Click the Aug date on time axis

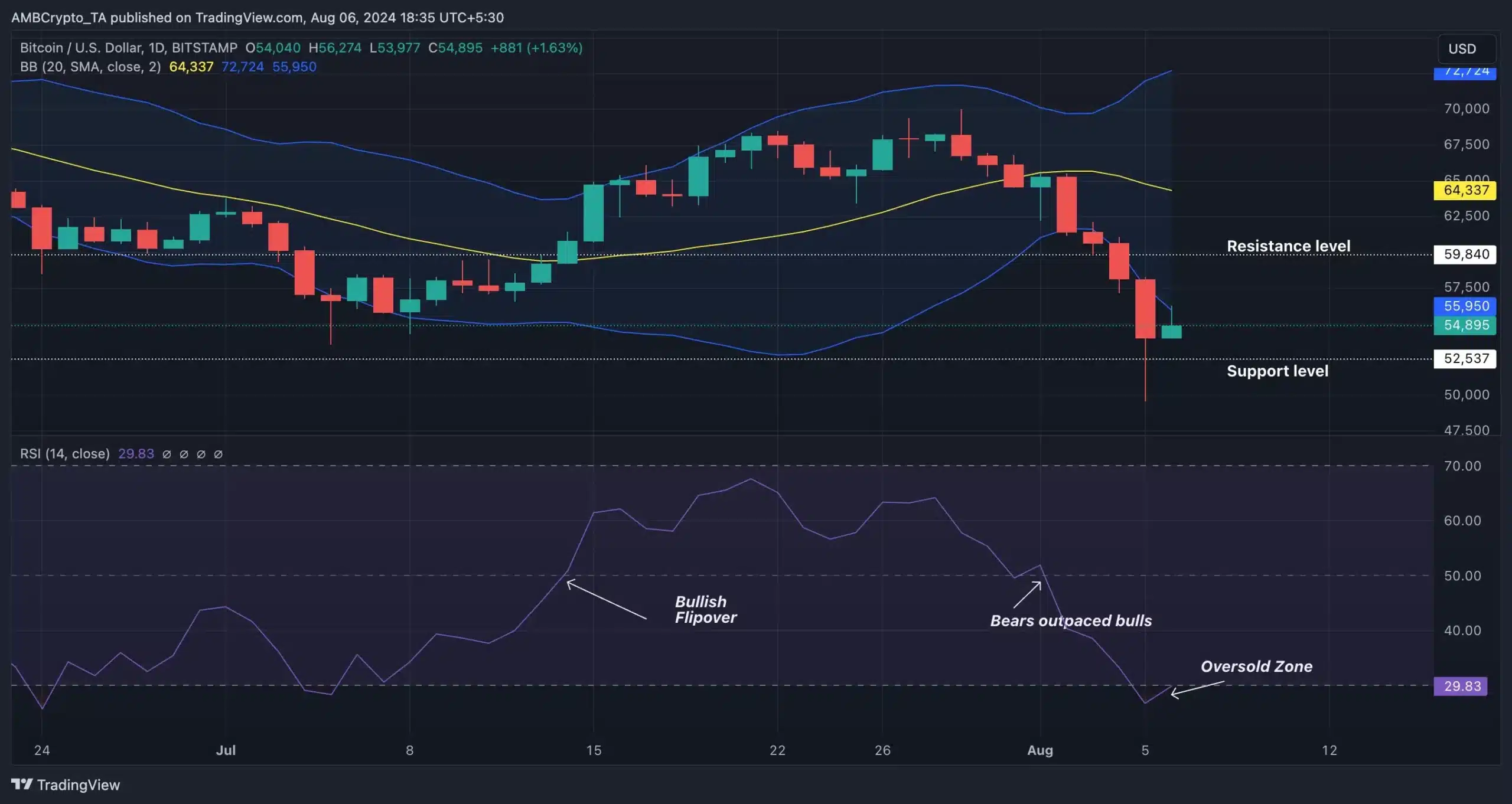[1040, 750]
